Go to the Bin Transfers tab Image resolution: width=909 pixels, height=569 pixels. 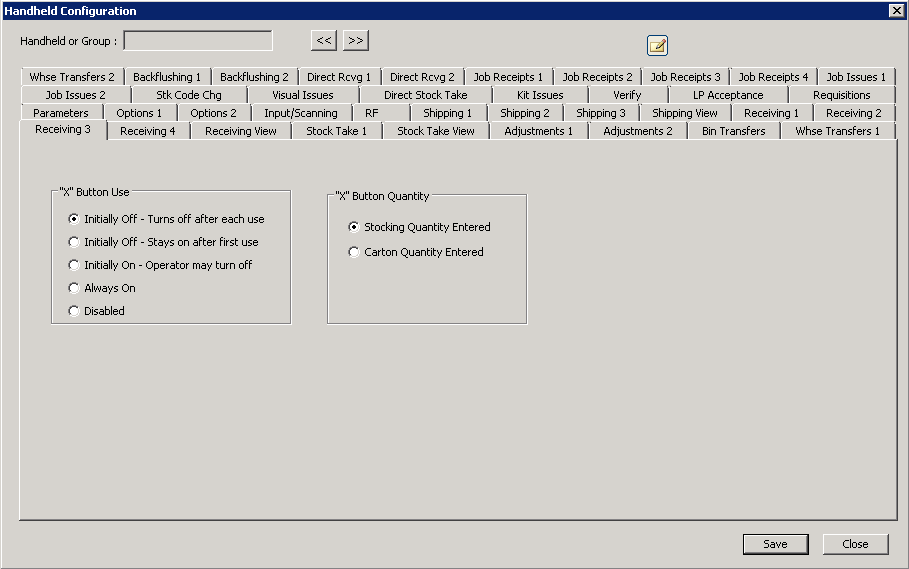[x=733, y=131]
